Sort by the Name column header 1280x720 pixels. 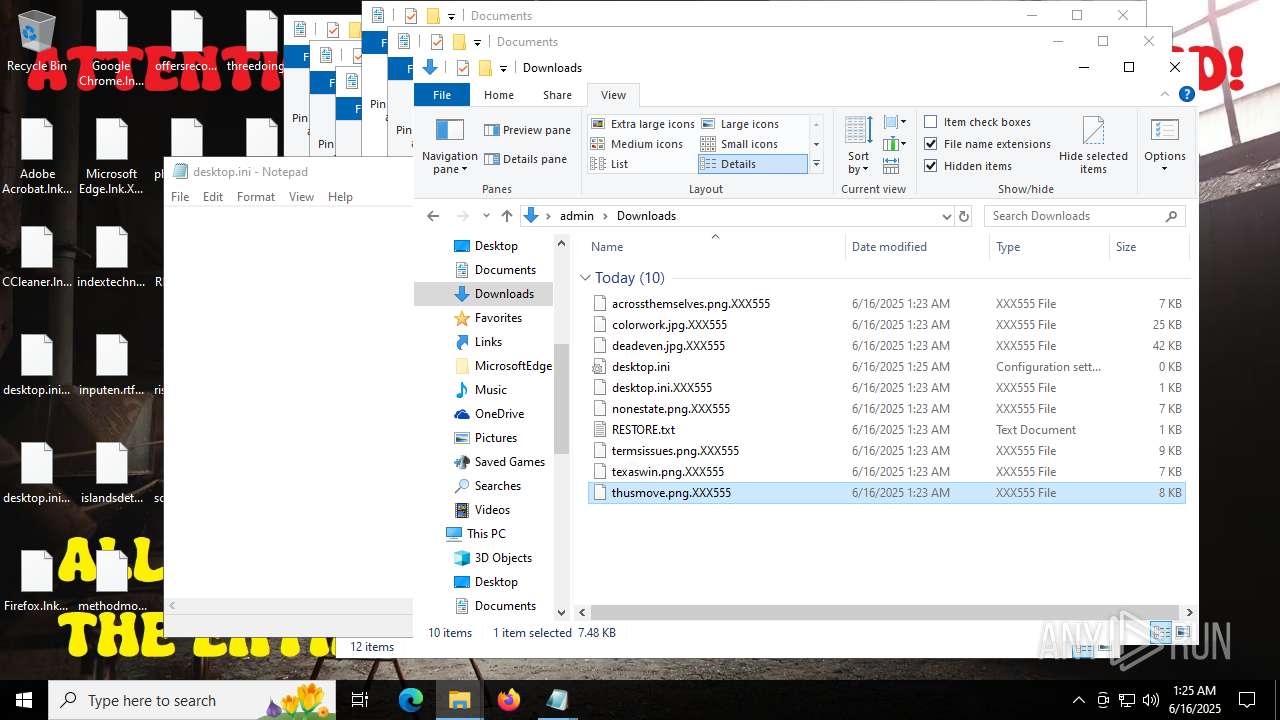714,247
